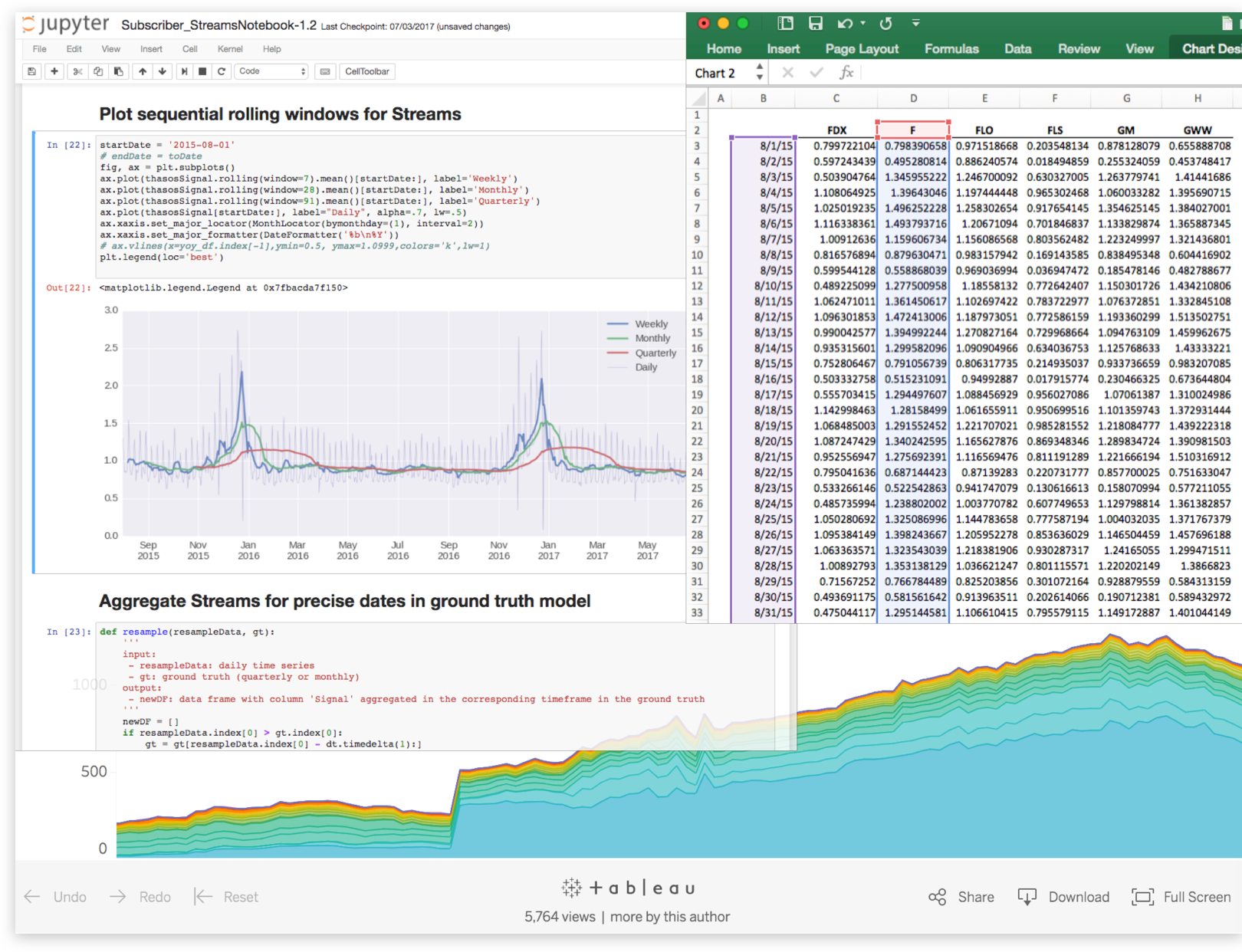Open Jupyter File menu
The width and height of the screenshot is (1242, 952).
pyautogui.click(x=39, y=49)
